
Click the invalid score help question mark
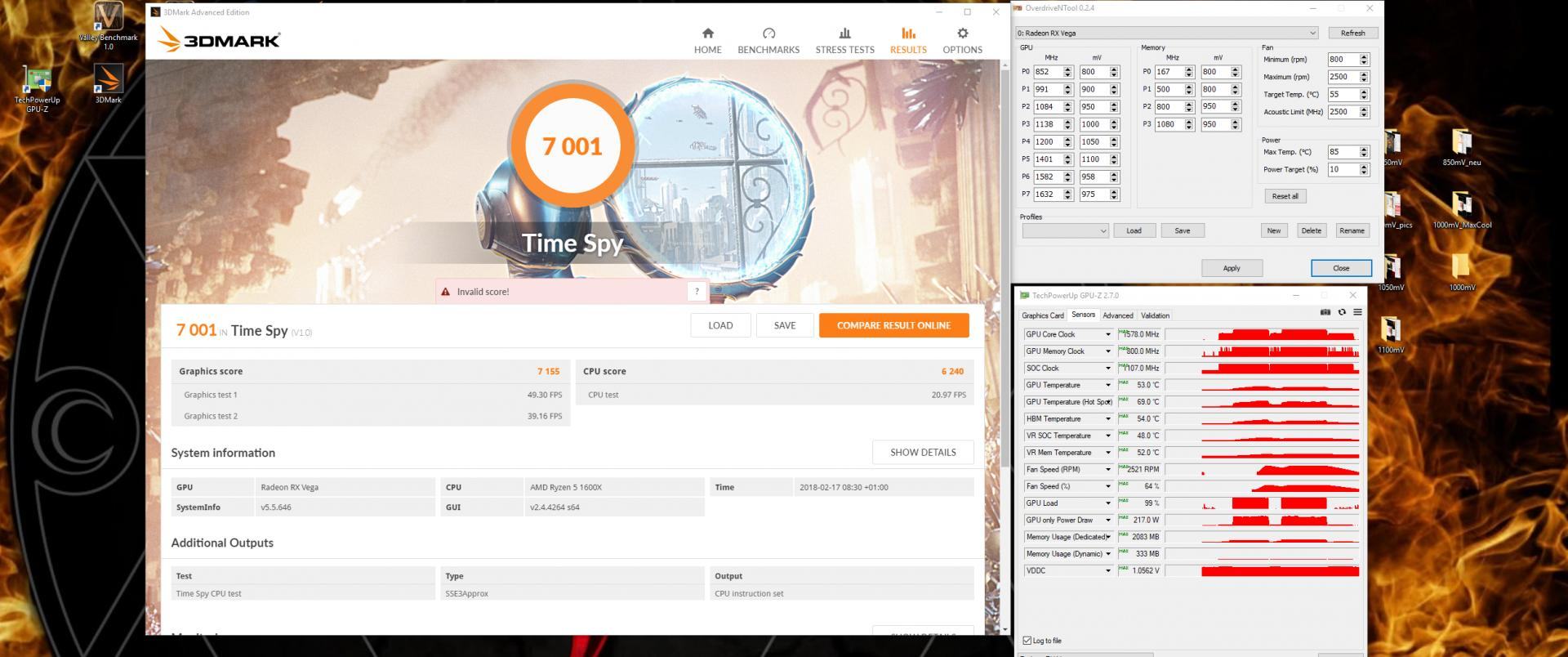697,292
